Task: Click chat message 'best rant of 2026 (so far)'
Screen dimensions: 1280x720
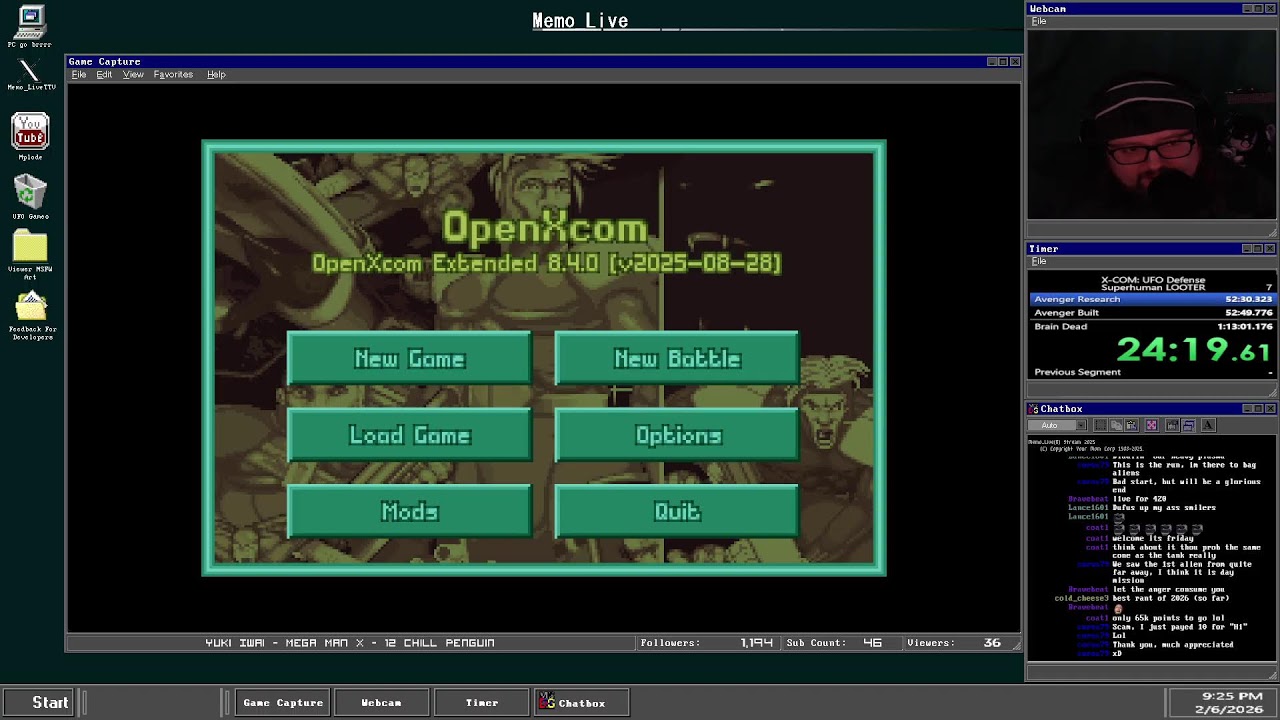Action: tap(1171, 598)
